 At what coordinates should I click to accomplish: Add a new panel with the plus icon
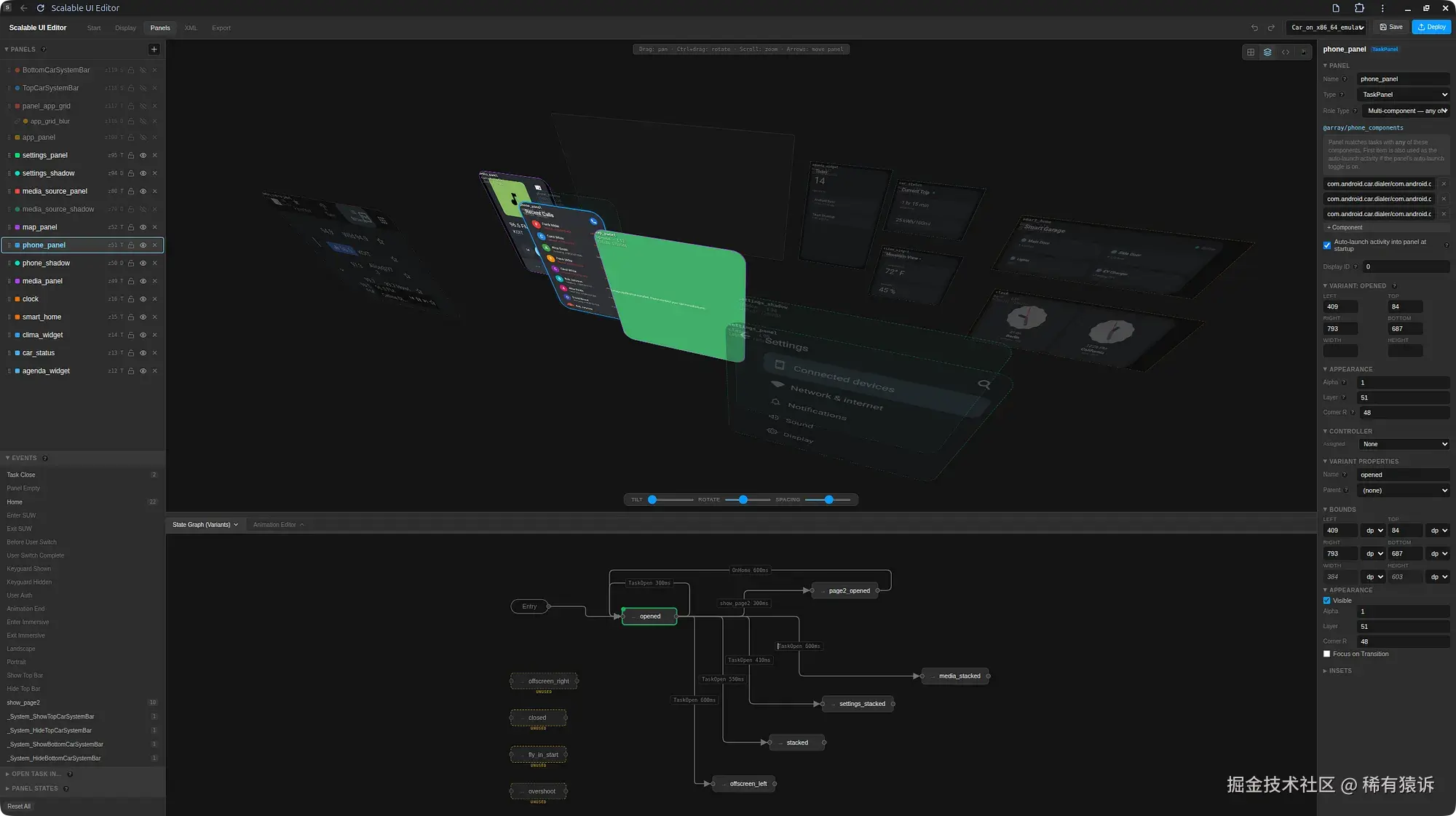click(x=154, y=49)
